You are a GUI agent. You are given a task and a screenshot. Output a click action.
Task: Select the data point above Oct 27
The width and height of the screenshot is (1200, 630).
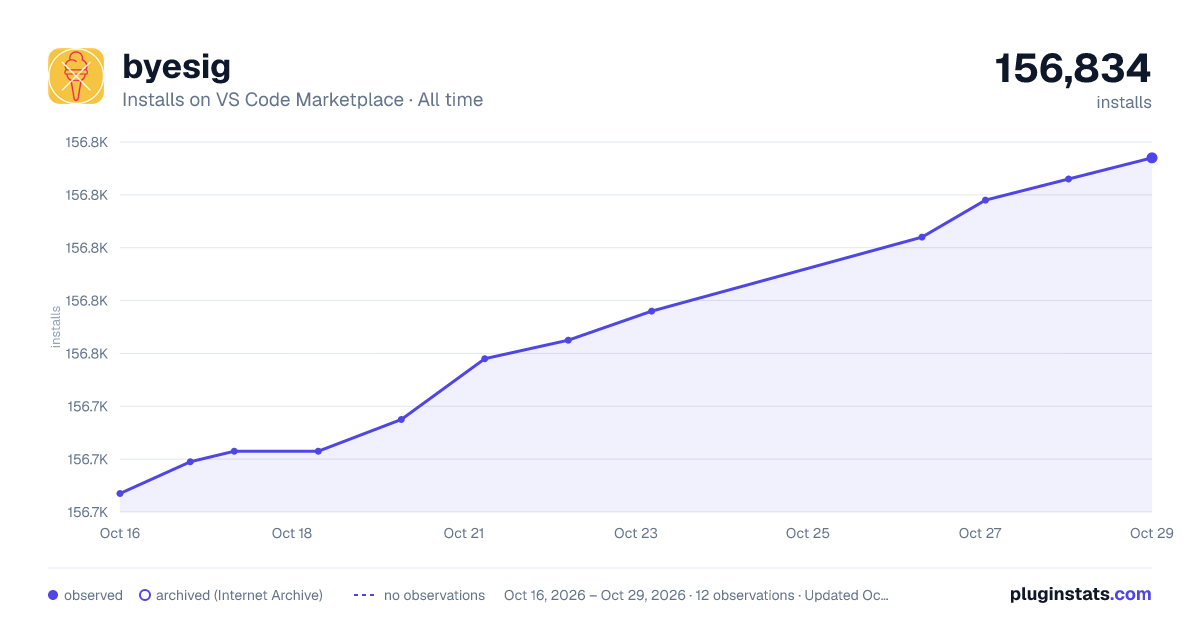985,200
